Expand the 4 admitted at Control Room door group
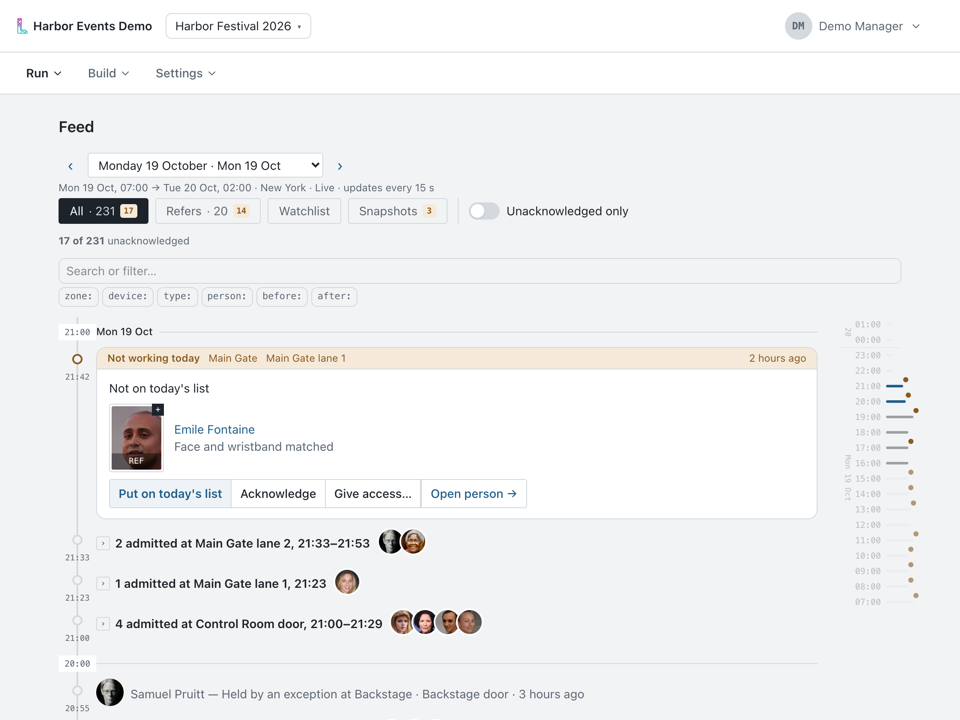 coord(103,624)
